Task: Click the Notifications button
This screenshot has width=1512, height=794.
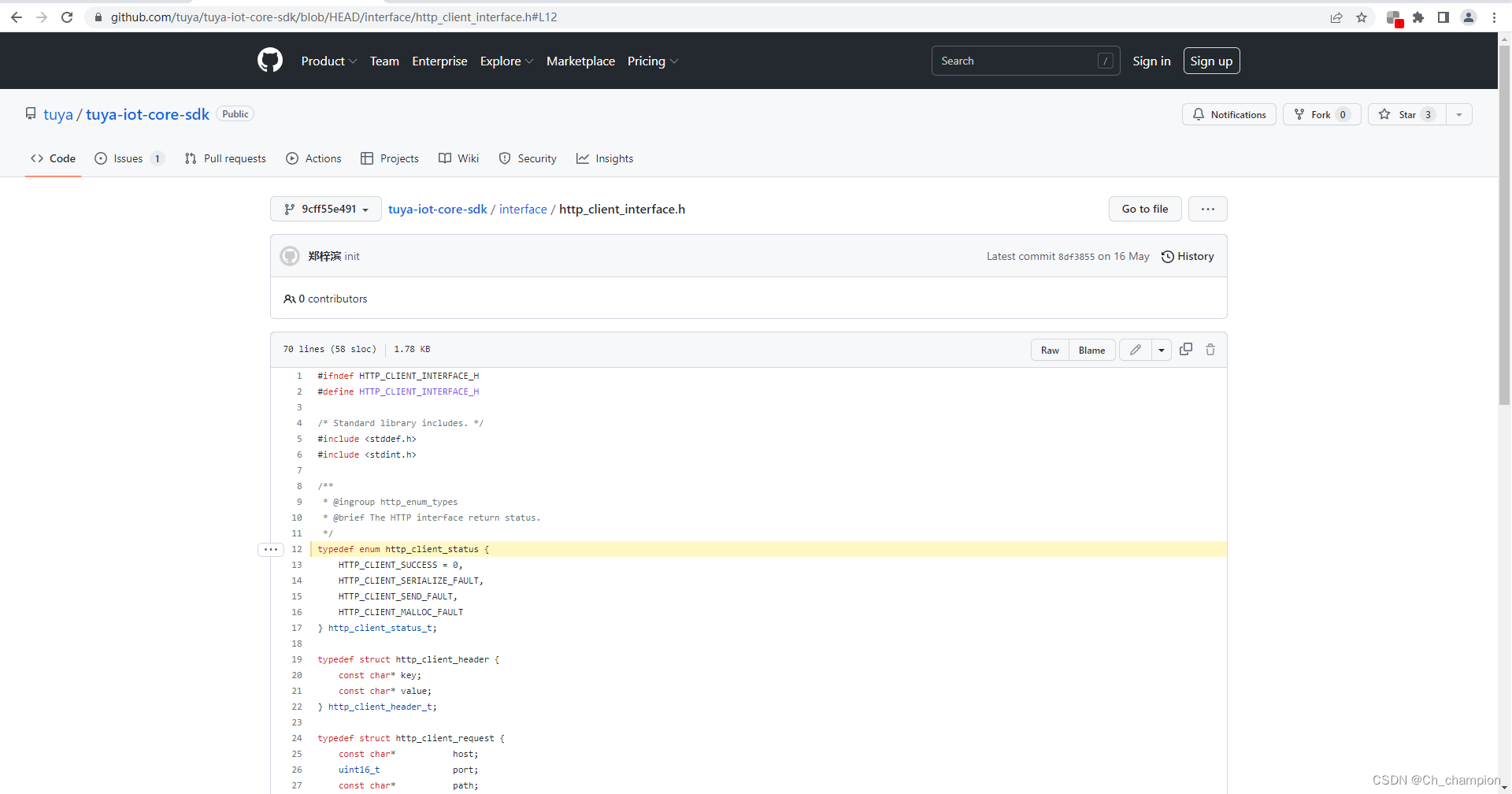Action: click(x=1229, y=114)
